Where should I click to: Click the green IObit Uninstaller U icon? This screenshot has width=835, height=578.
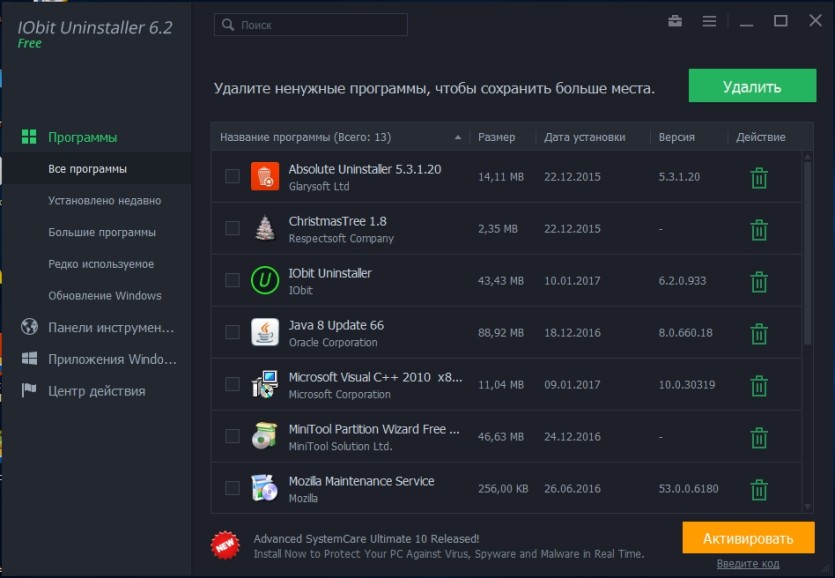265,280
